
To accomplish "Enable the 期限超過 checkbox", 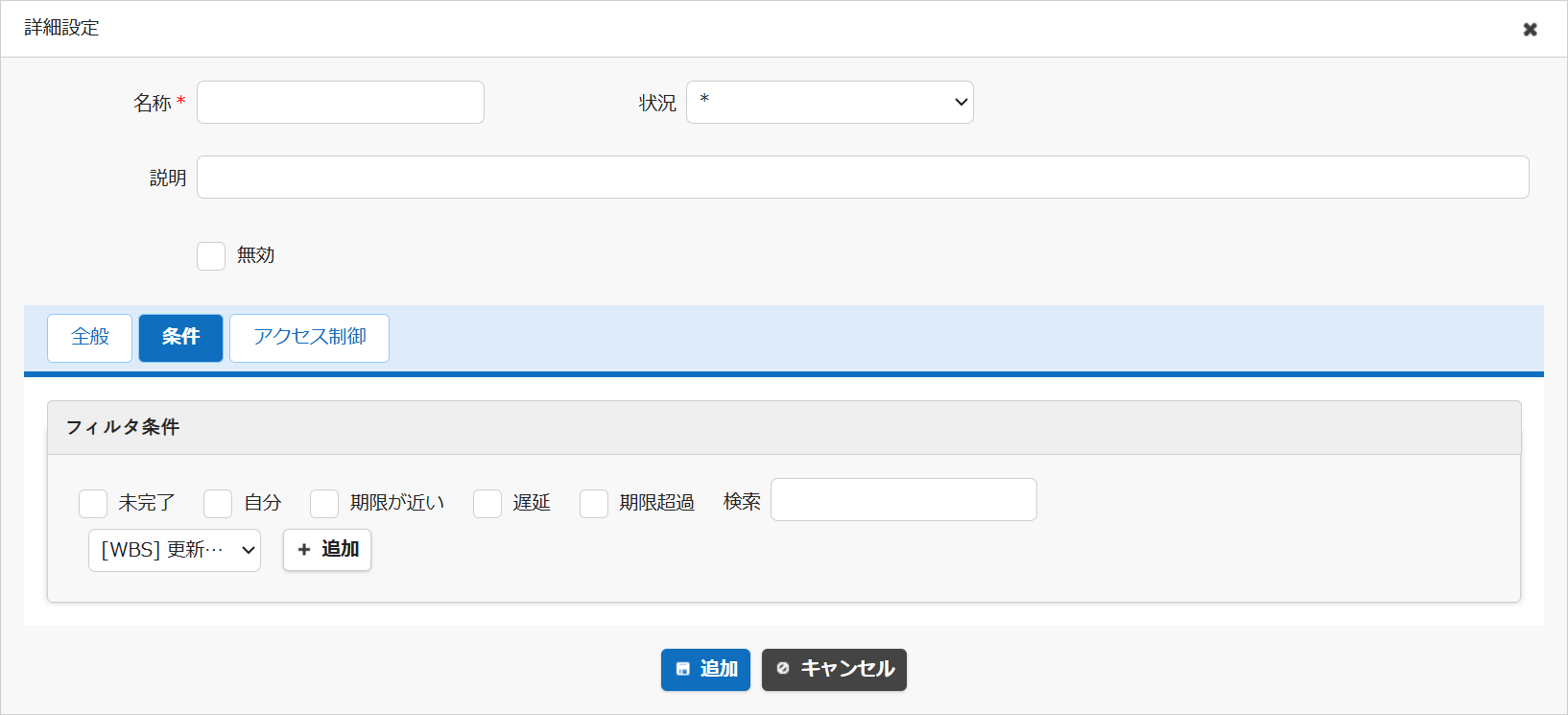I will [594, 504].
